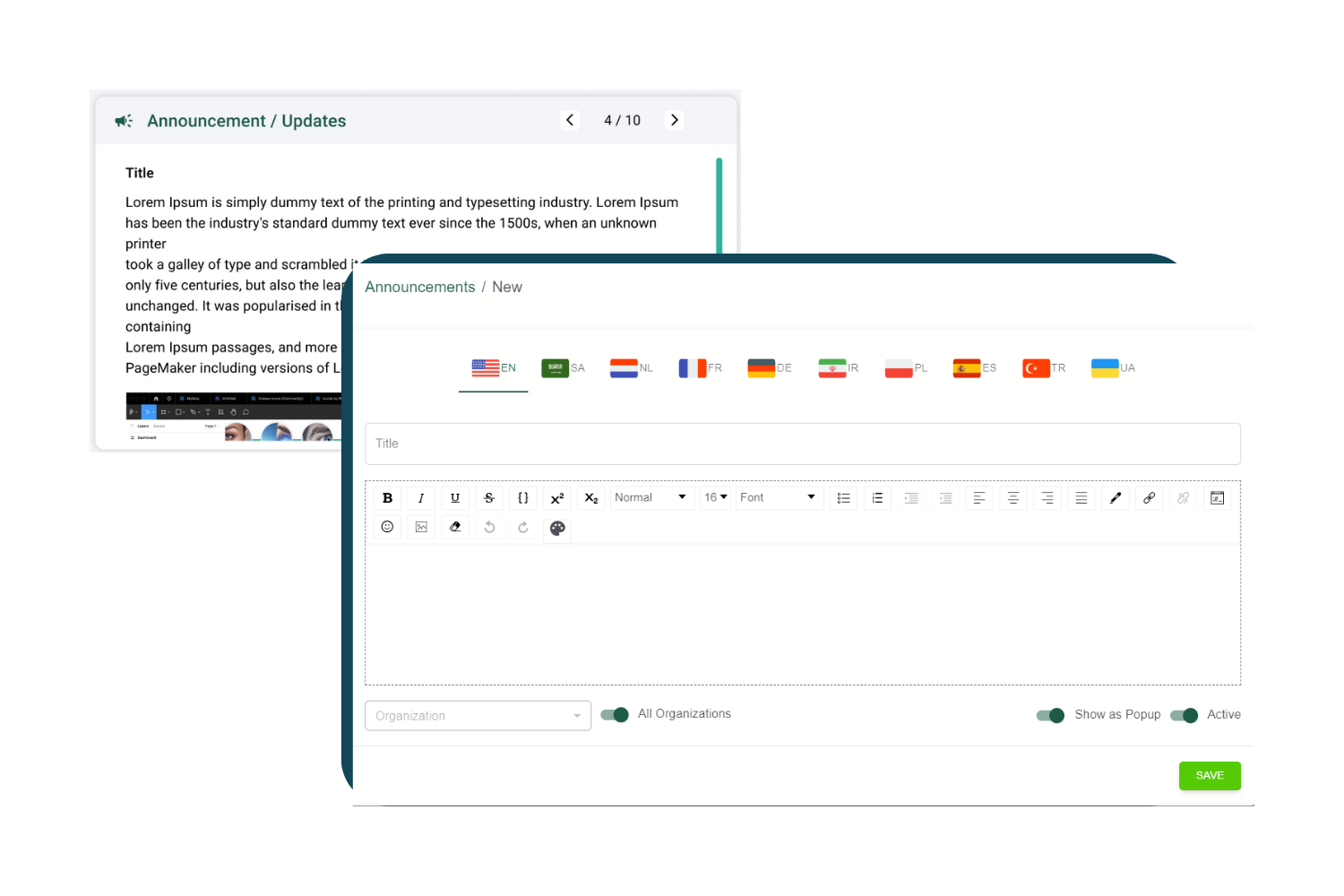This screenshot has height=896, width=1344.
Task: Open the color palette tool
Action: (557, 528)
